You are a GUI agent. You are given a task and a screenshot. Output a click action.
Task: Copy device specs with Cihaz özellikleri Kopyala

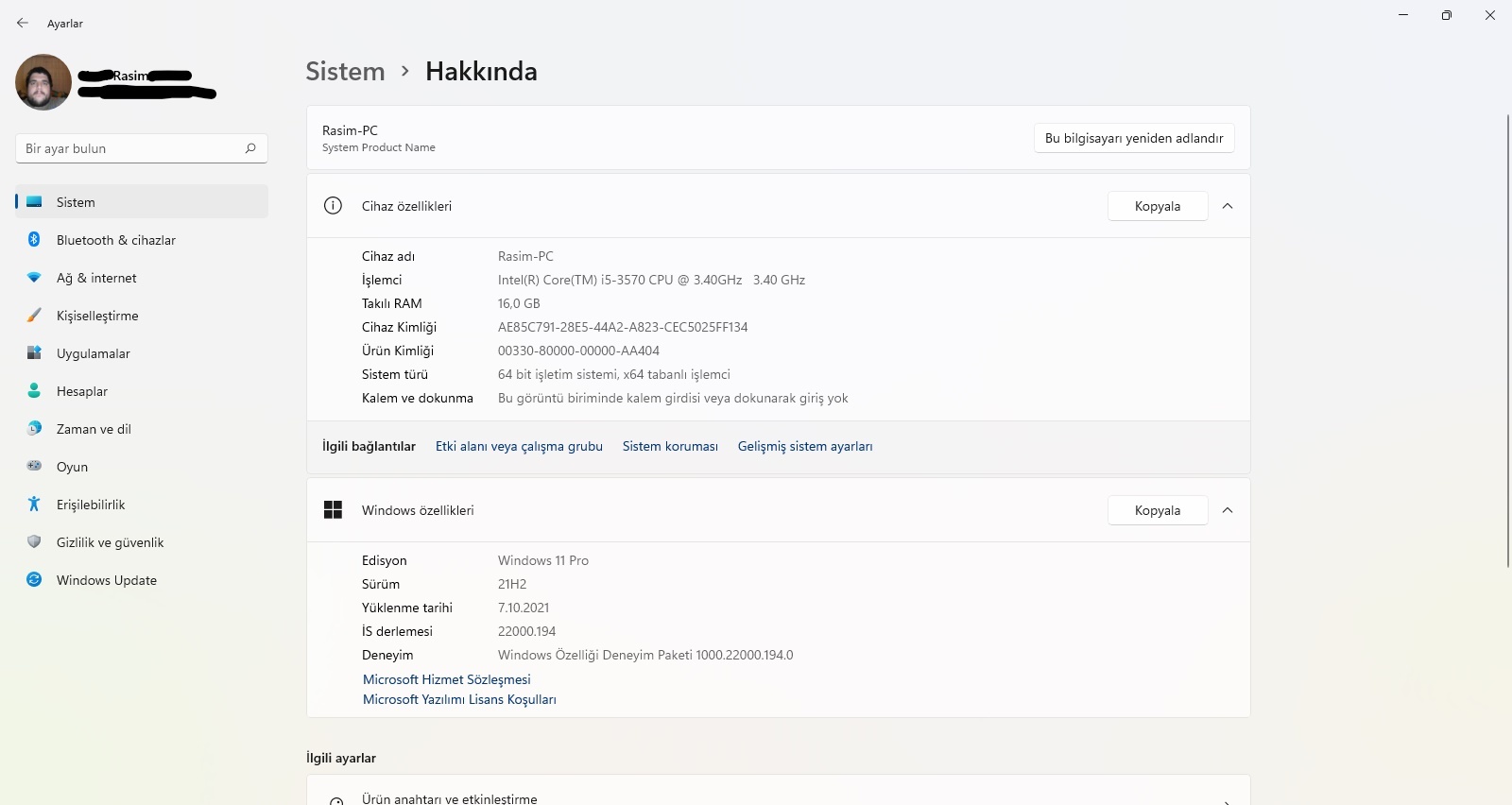(1158, 206)
